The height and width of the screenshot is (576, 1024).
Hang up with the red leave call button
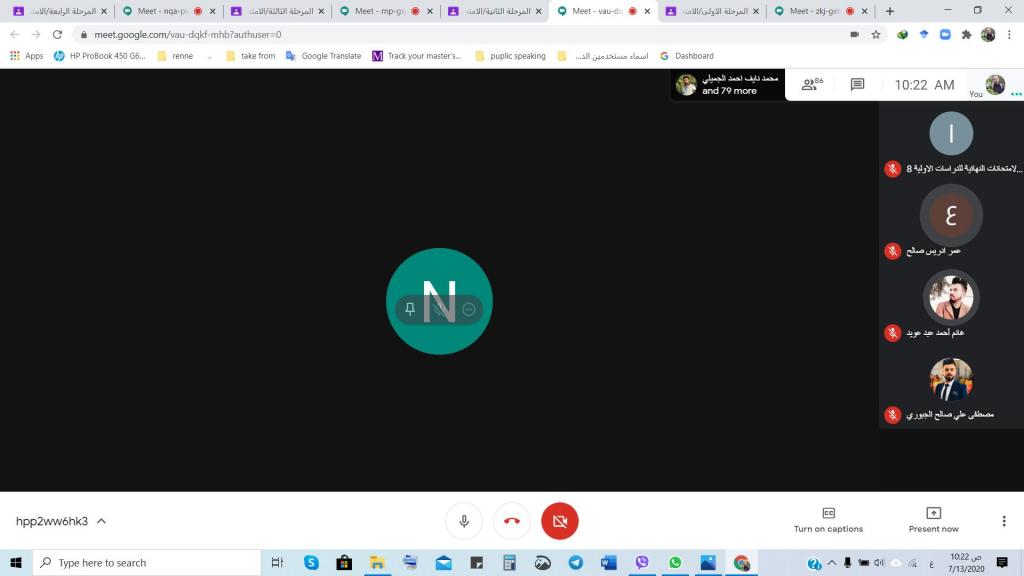tap(512, 521)
